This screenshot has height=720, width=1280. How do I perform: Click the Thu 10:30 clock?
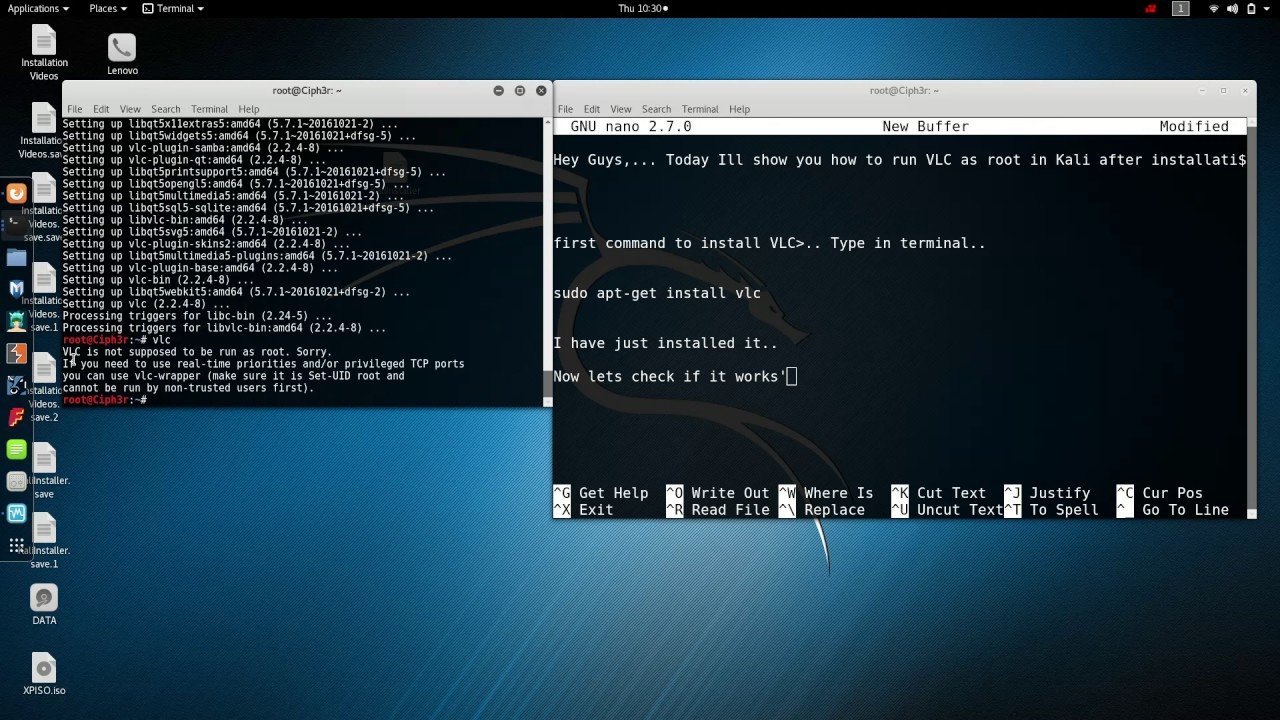click(642, 8)
